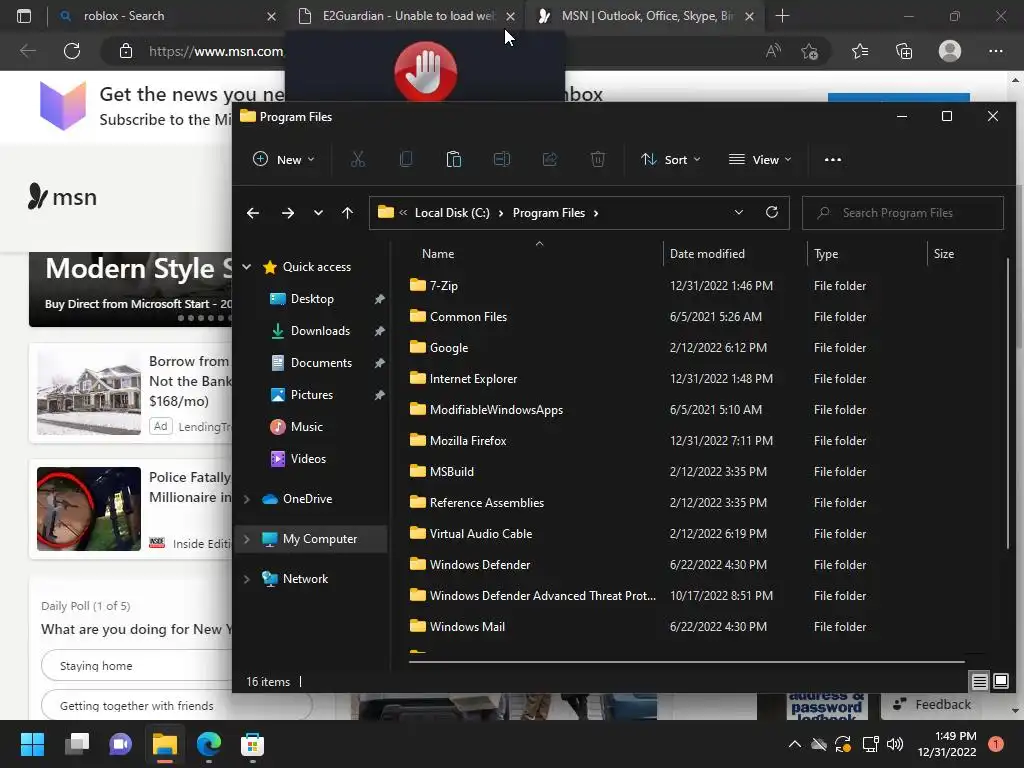Screen dimensions: 1024x768
Task: Select Documents in the navigation pane
Action: (x=321, y=362)
